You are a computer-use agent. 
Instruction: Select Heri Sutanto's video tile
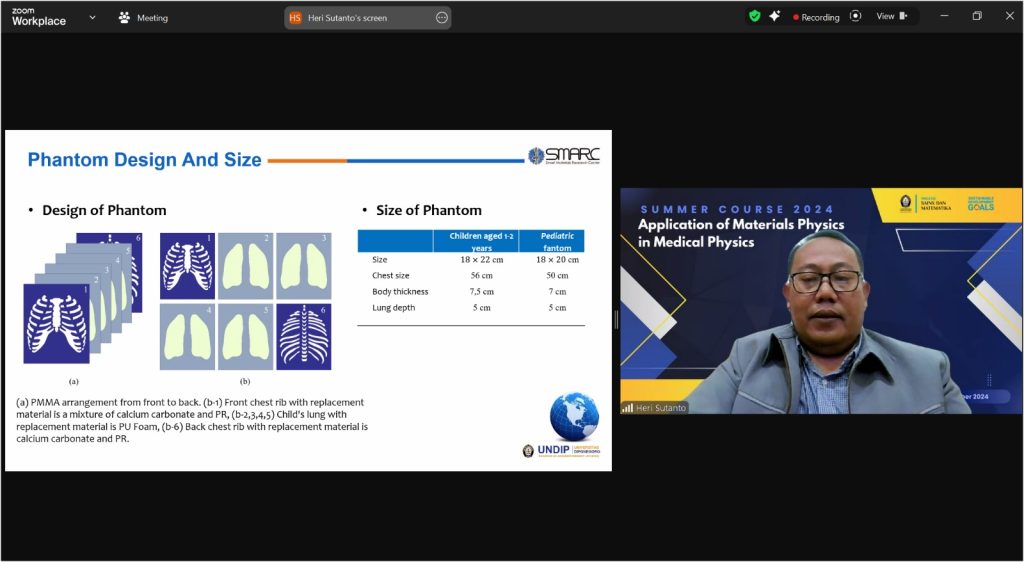tap(820, 300)
